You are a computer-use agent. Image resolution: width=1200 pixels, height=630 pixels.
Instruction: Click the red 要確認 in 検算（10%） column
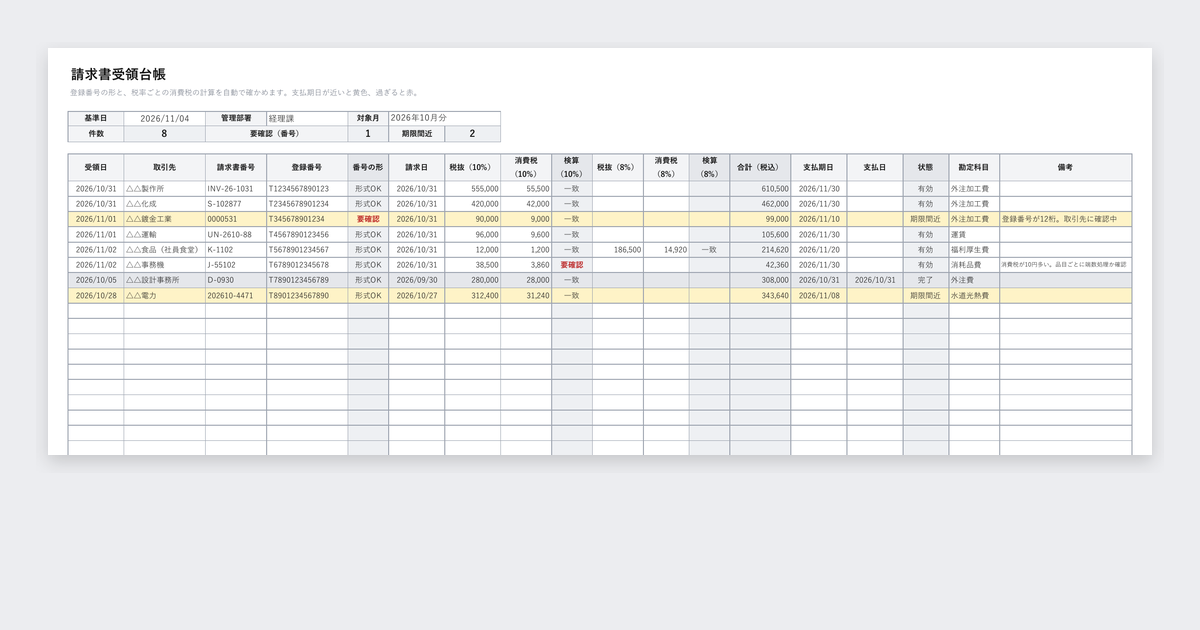click(571, 265)
